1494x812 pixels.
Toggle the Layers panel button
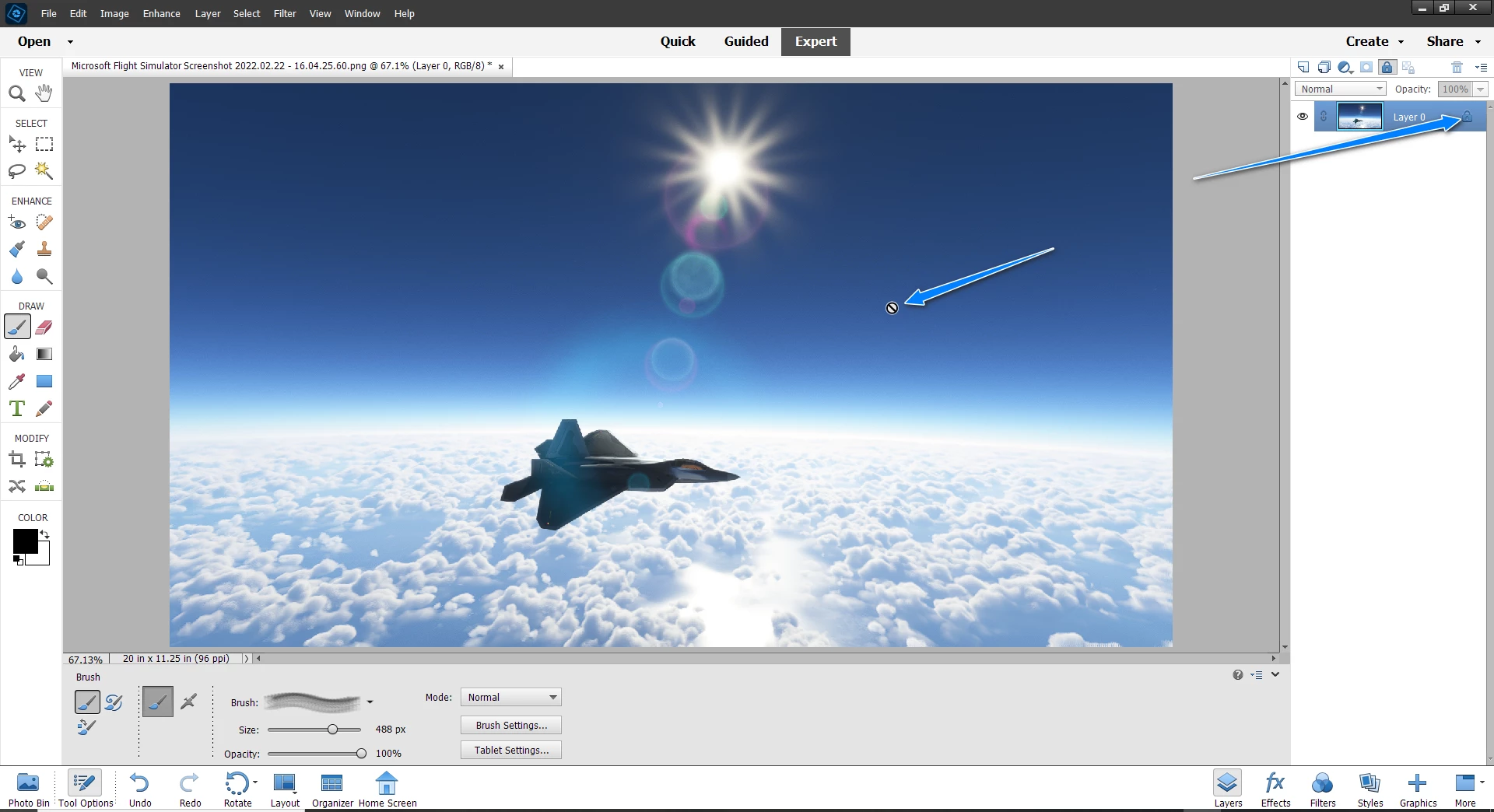[1228, 789]
